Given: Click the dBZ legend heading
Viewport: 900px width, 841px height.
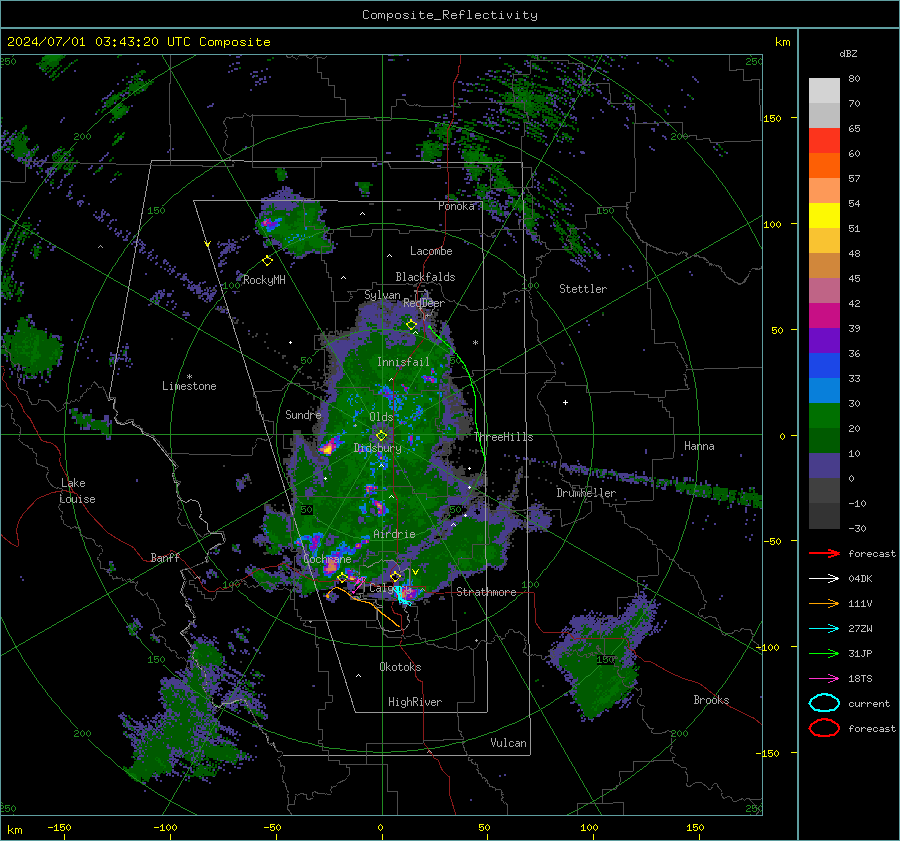Looking at the screenshot, I should pyautogui.click(x=848, y=54).
